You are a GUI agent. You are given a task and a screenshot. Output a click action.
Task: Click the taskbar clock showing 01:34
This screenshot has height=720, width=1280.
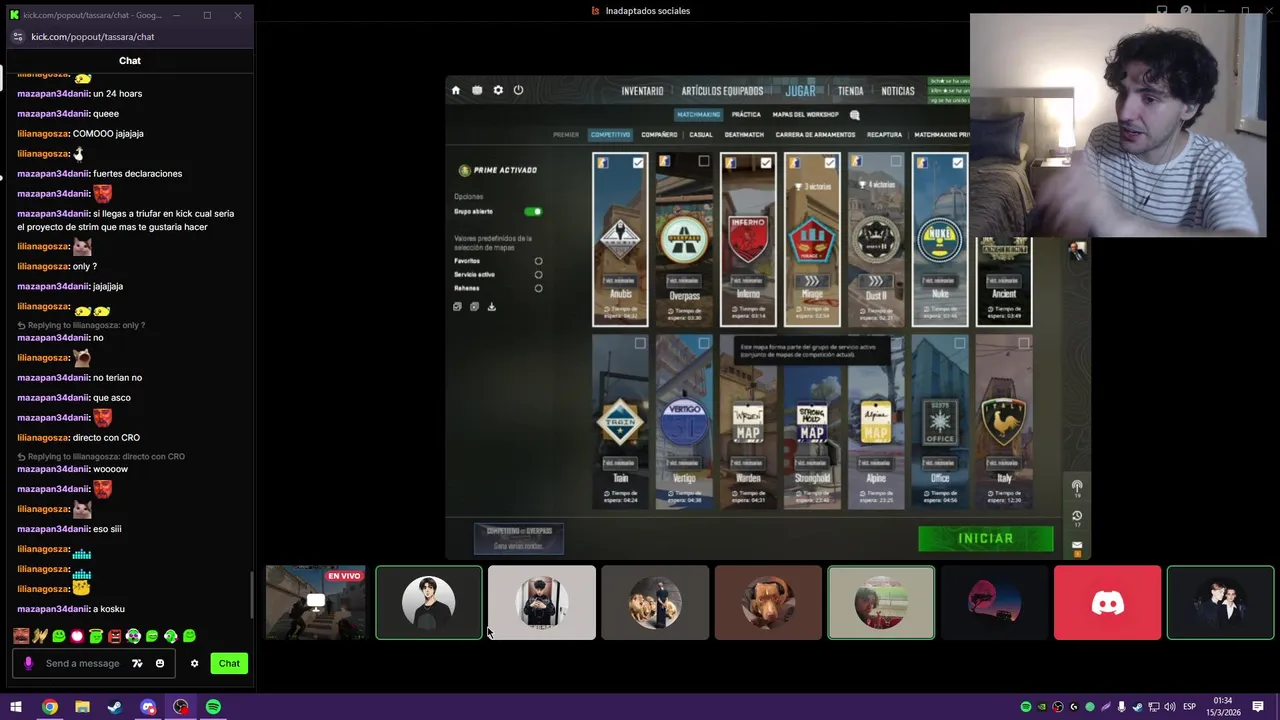1225,707
